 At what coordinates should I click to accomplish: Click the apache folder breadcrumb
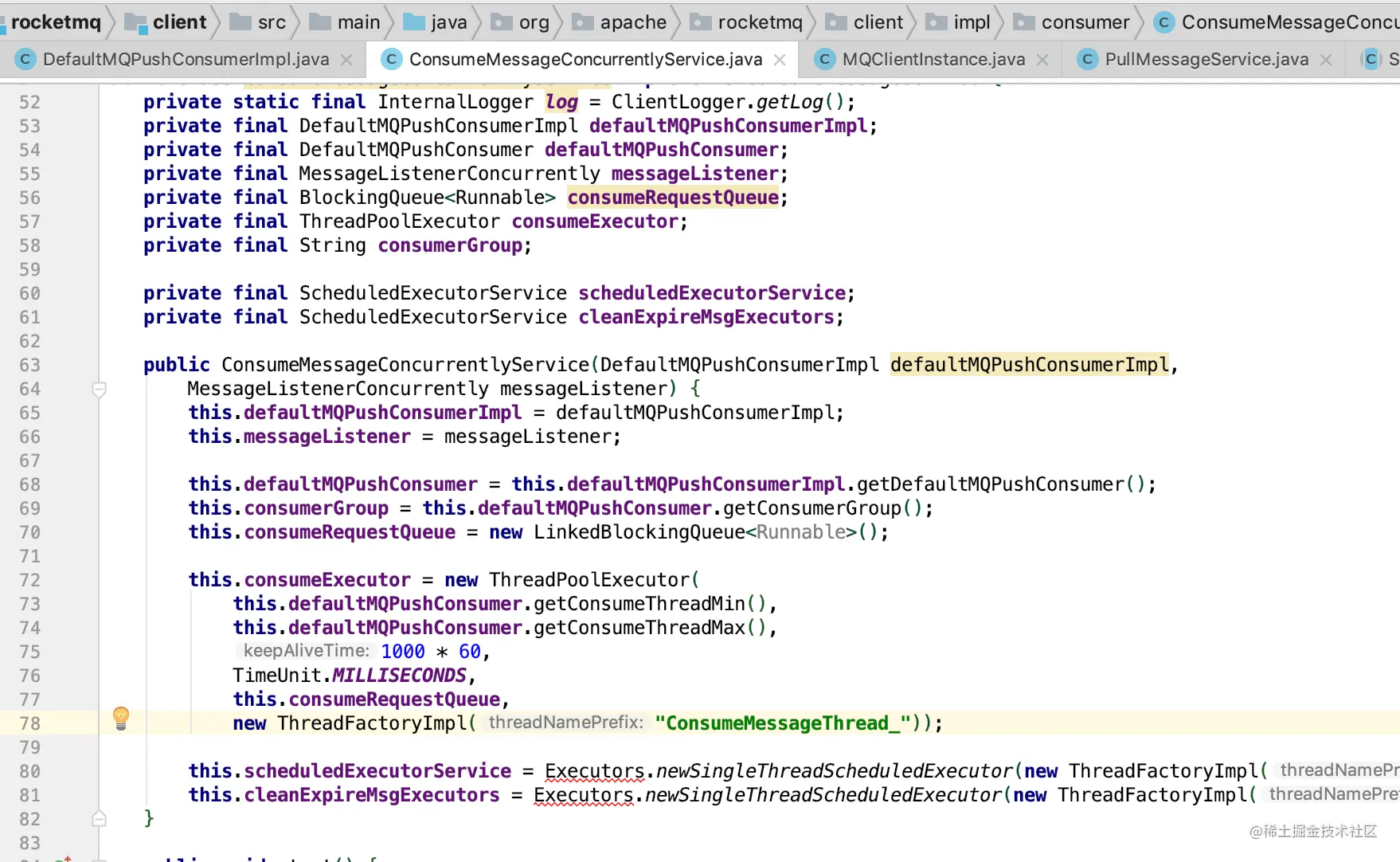pos(620,22)
